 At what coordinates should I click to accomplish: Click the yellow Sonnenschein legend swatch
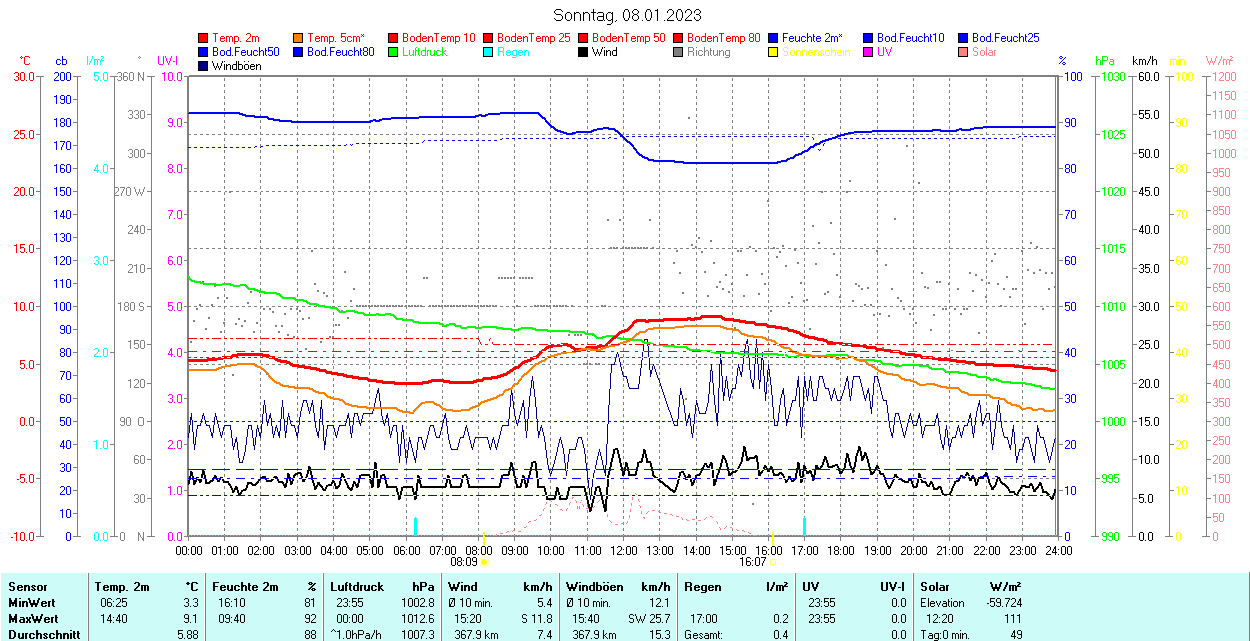[x=773, y=52]
